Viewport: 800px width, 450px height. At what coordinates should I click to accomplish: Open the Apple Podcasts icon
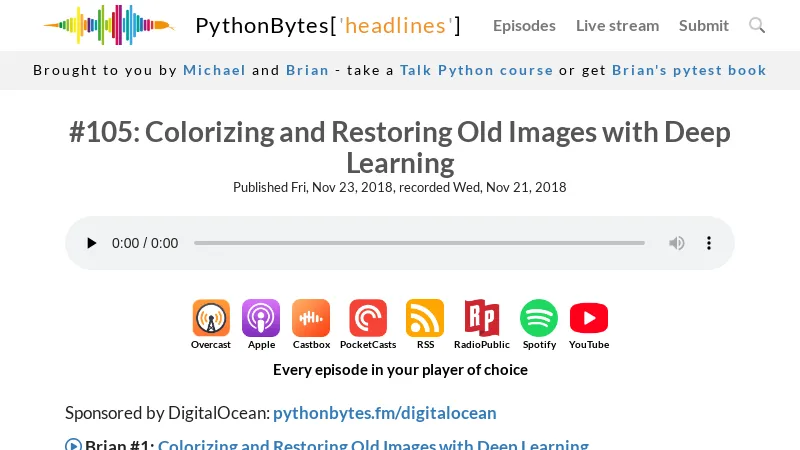coord(261,319)
